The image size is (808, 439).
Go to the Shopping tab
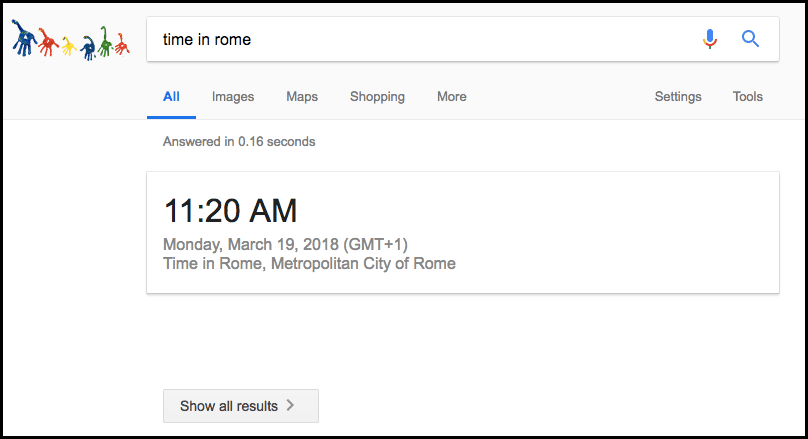click(377, 97)
